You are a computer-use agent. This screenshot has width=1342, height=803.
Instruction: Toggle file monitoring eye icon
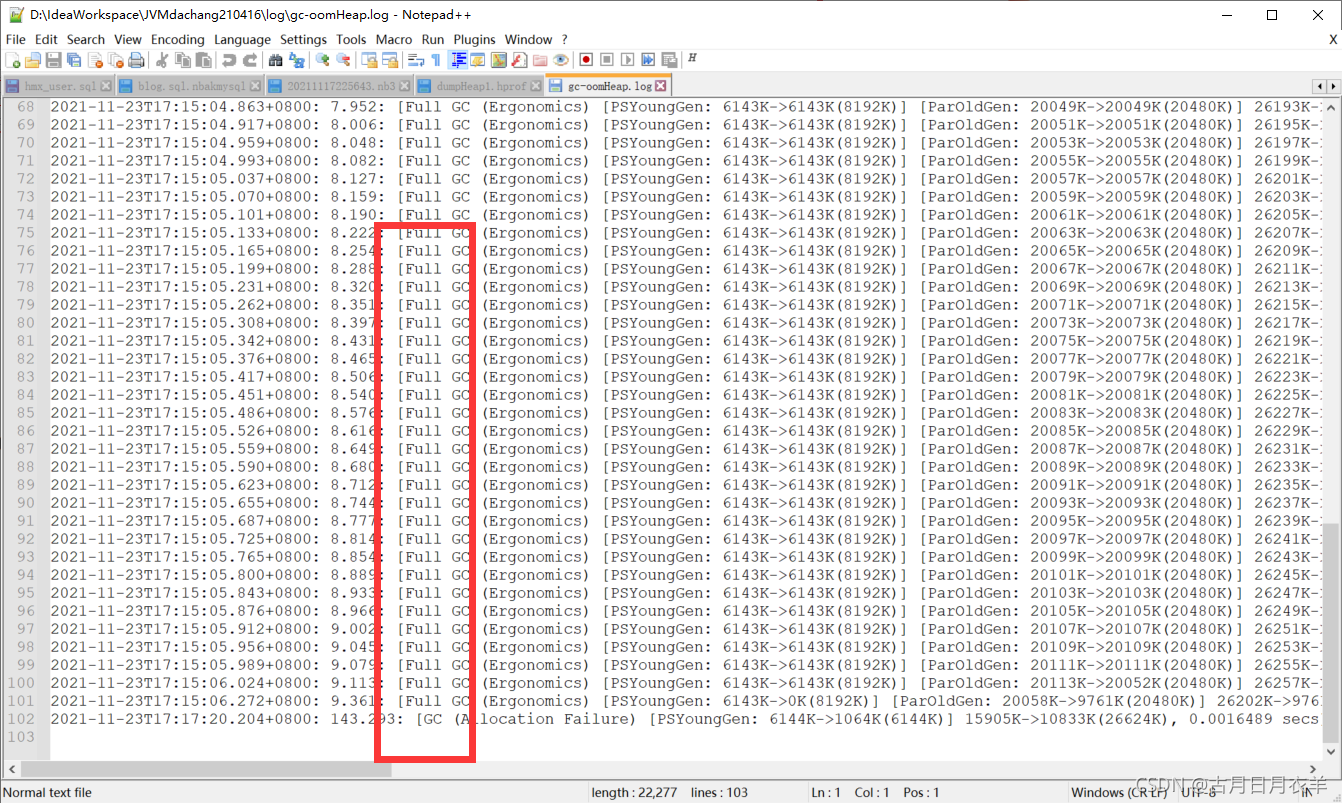(560, 60)
